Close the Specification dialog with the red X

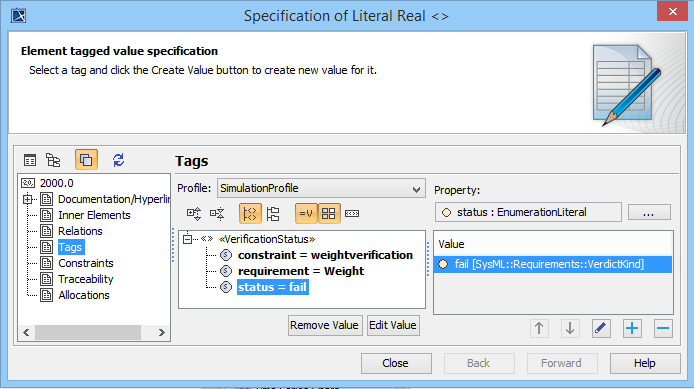(672, 12)
